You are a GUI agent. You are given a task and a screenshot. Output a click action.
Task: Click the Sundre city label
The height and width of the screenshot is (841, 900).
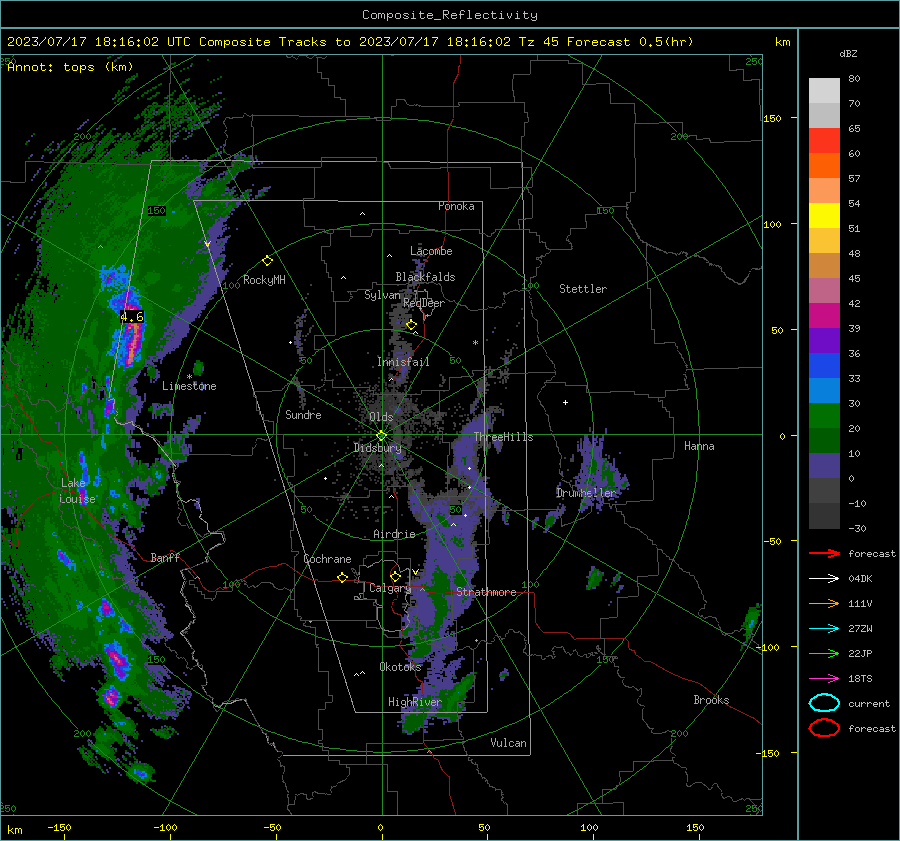303,414
